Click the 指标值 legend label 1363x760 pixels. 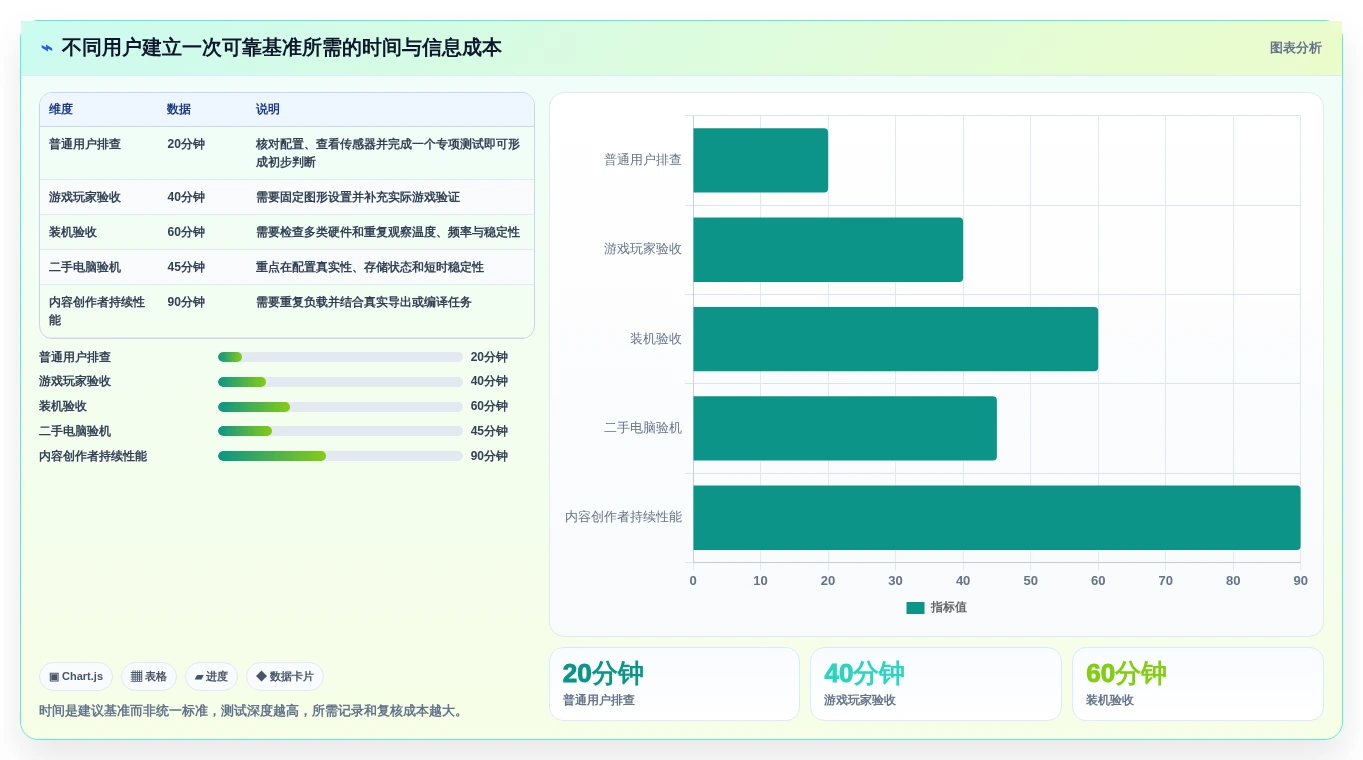949,608
